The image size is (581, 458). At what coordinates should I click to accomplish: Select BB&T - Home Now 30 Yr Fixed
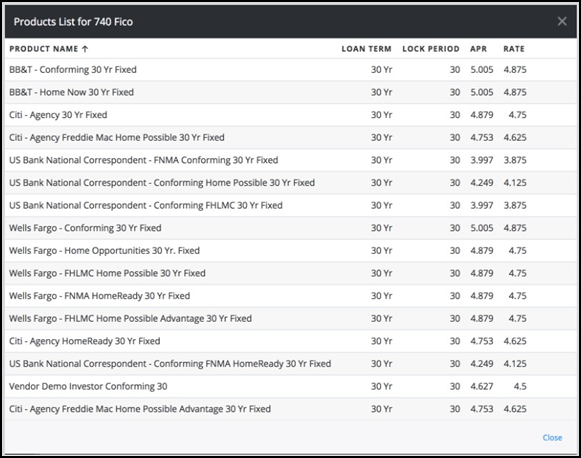tap(290, 92)
